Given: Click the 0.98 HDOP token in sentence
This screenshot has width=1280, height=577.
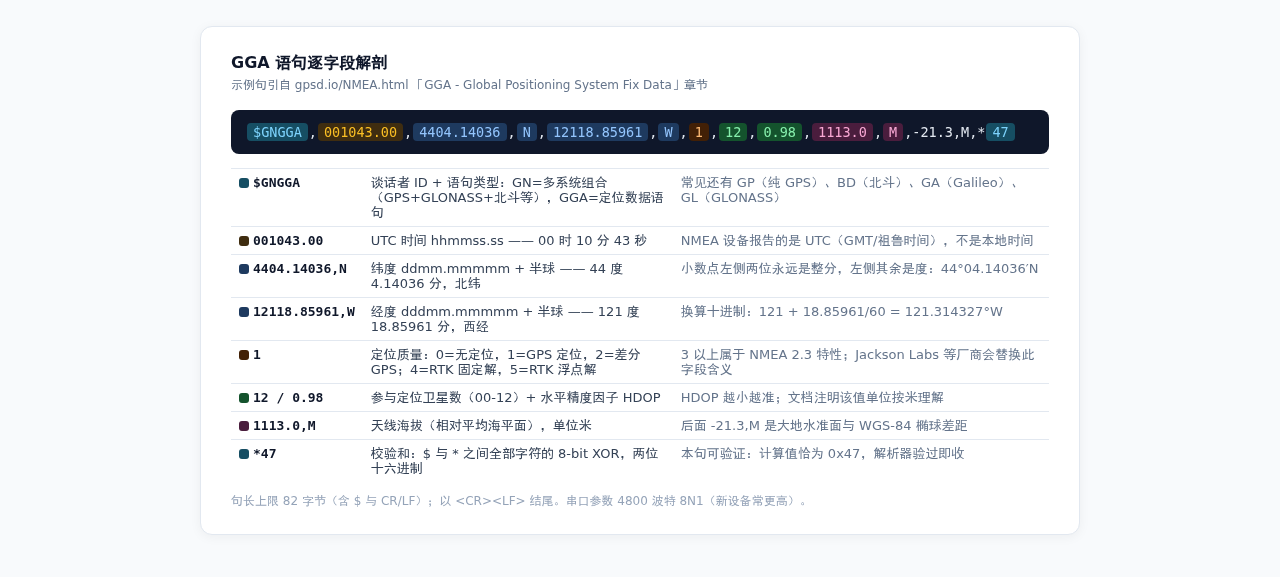Looking at the screenshot, I should (x=779, y=132).
